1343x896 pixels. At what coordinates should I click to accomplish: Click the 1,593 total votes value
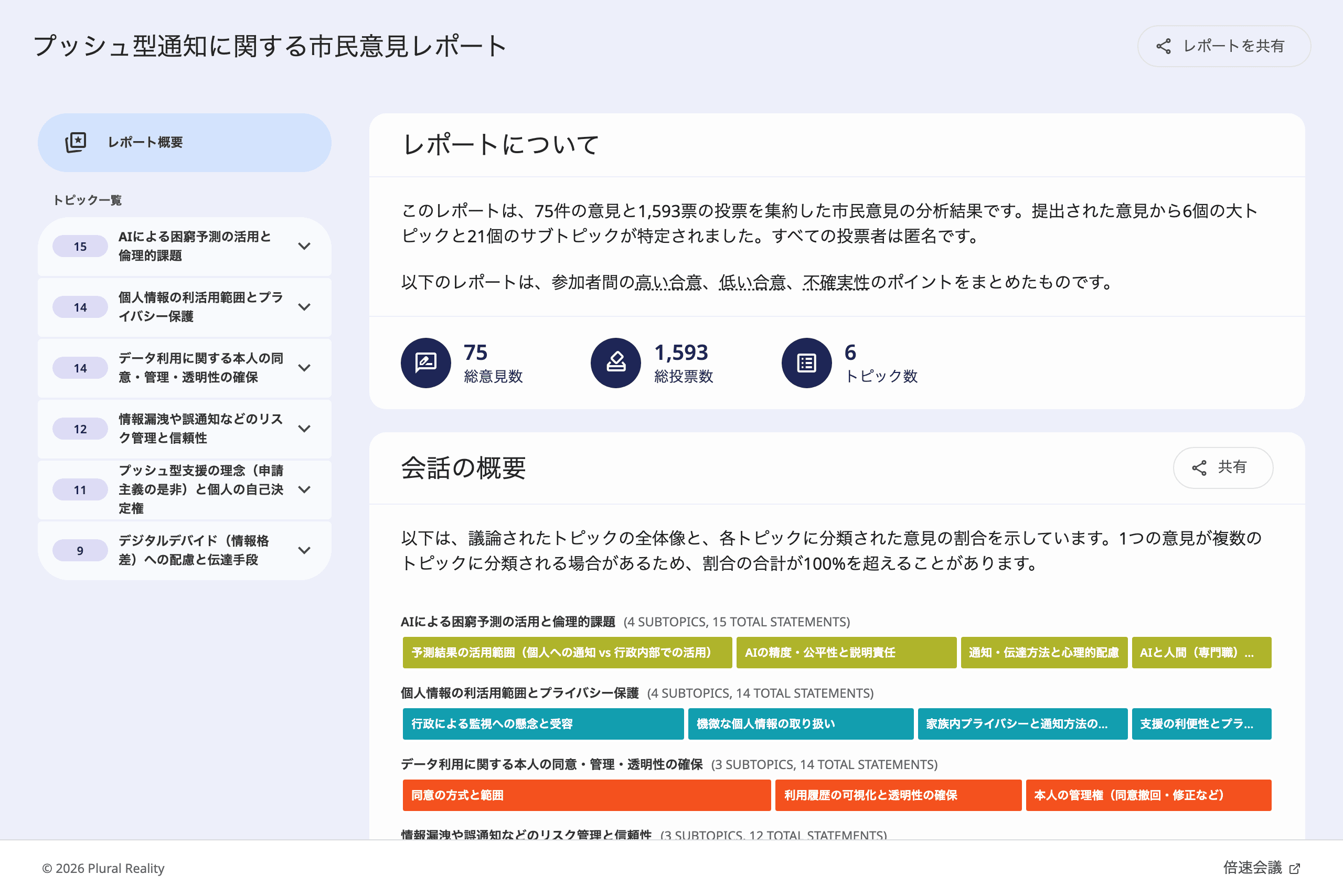point(680,353)
